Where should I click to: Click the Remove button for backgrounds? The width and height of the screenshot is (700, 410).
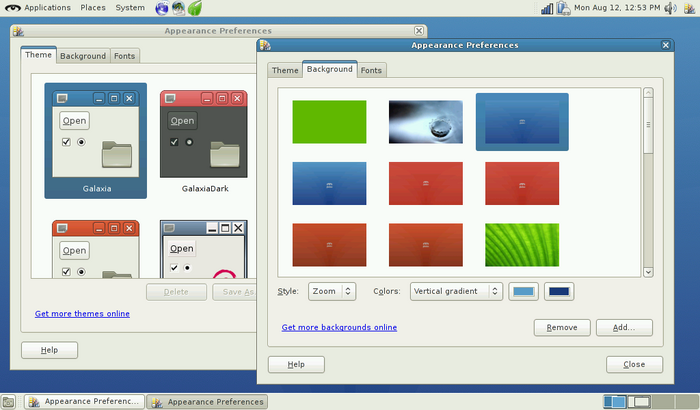pyautogui.click(x=562, y=327)
